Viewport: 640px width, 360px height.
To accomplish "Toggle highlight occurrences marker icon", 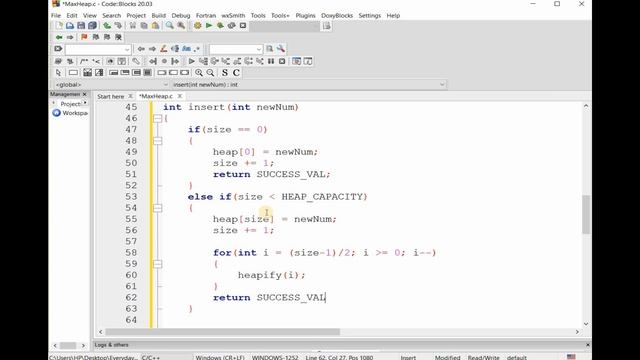I will coord(164,49).
